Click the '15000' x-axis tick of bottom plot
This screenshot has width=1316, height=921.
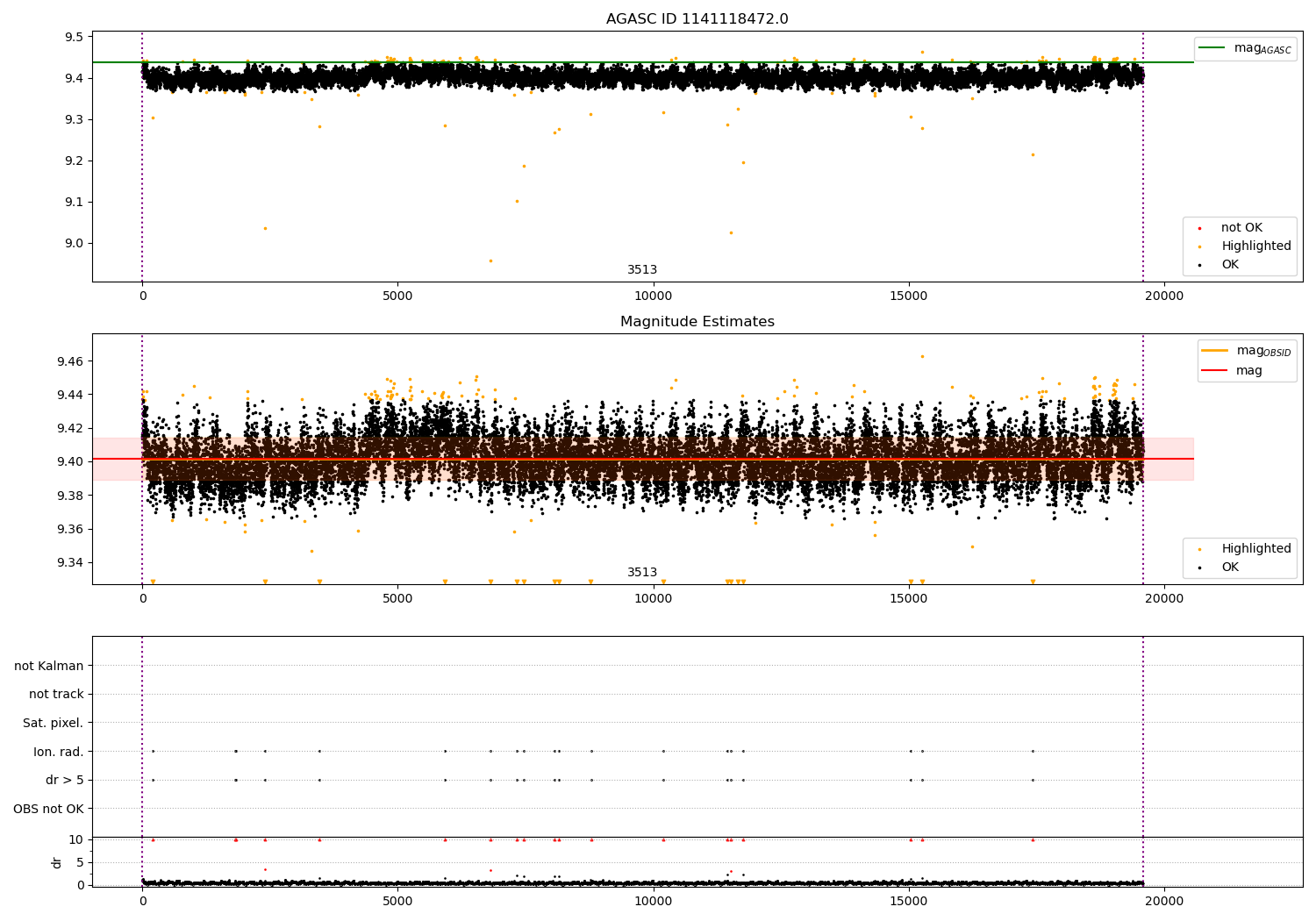(x=909, y=901)
